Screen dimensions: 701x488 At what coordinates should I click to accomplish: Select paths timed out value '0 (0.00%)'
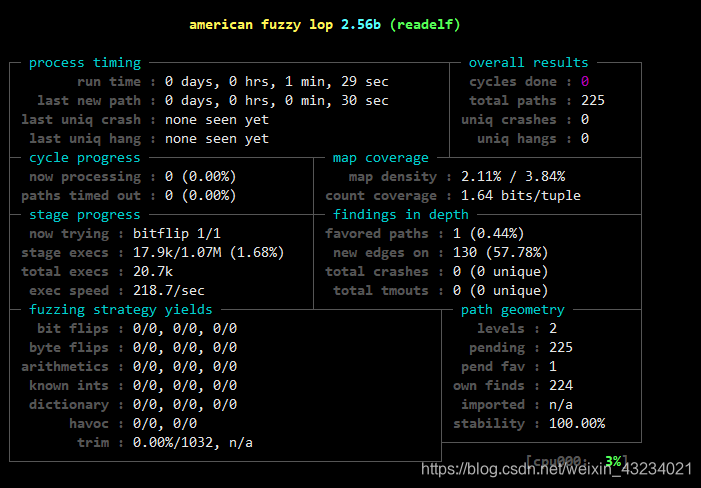[201, 196]
